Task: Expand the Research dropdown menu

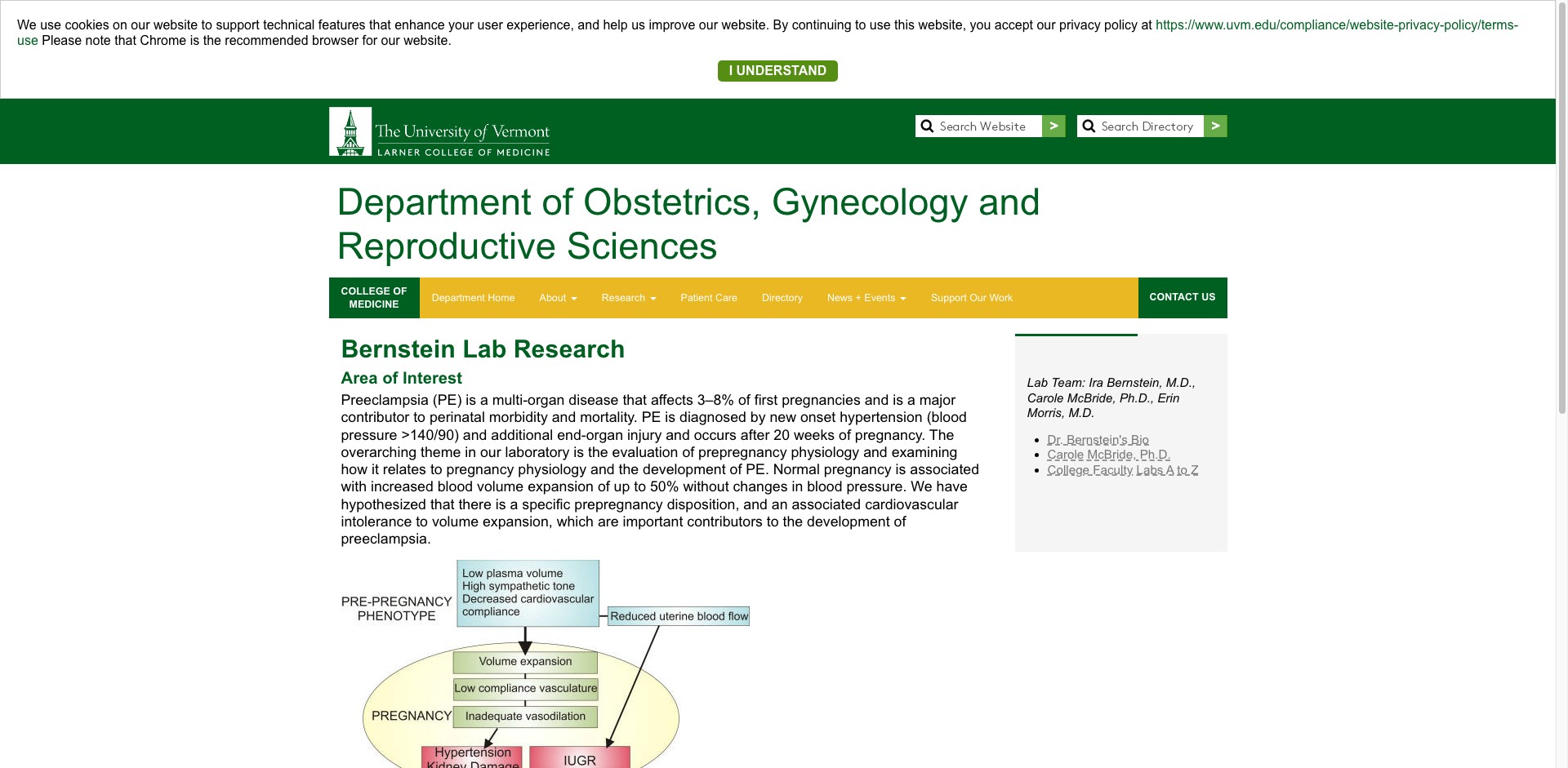Action: click(x=629, y=298)
